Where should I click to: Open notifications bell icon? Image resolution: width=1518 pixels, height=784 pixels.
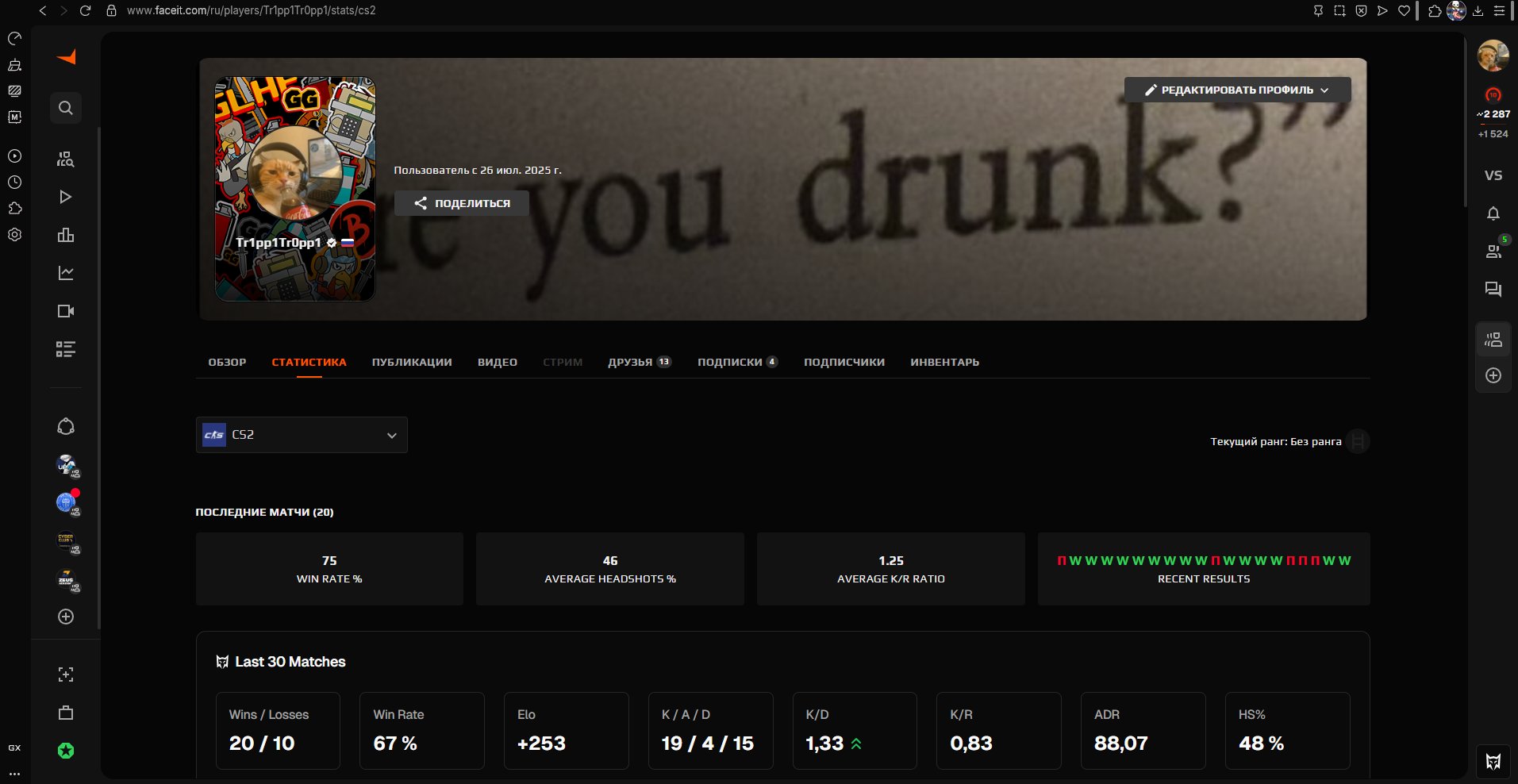click(1493, 213)
